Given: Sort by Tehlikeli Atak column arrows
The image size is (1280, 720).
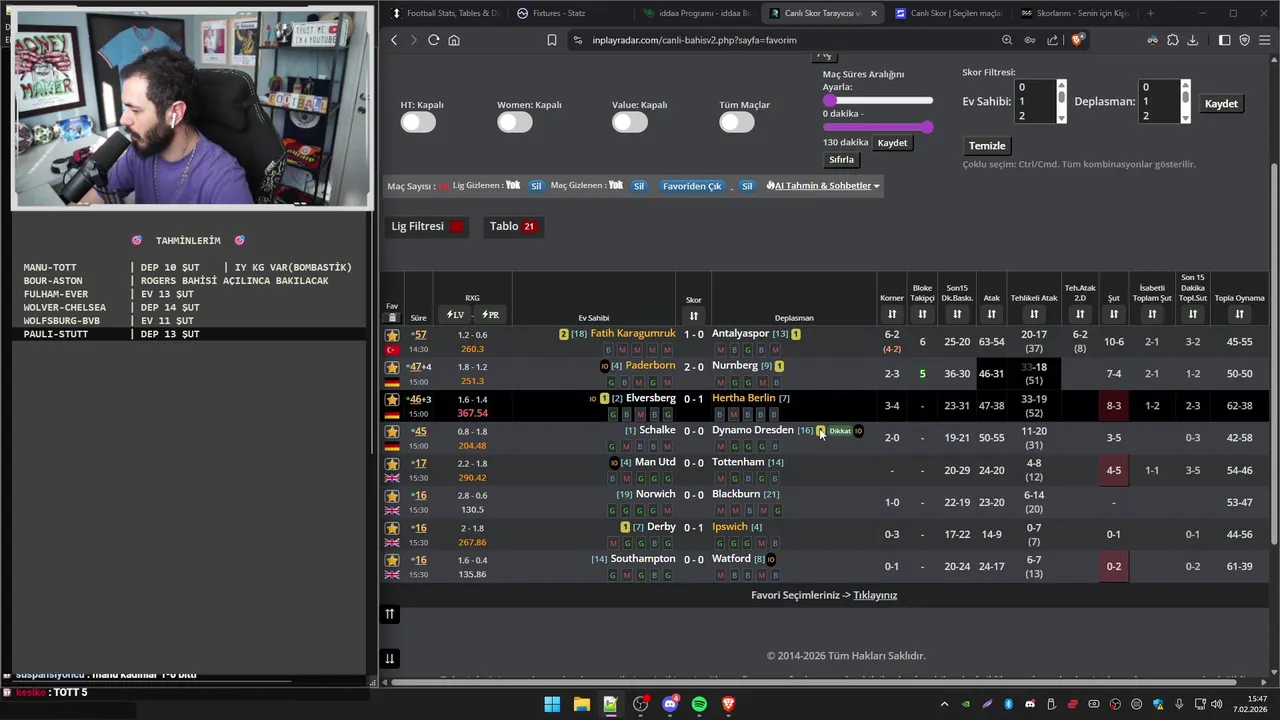Looking at the screenshot, I should click(1034, 314).
